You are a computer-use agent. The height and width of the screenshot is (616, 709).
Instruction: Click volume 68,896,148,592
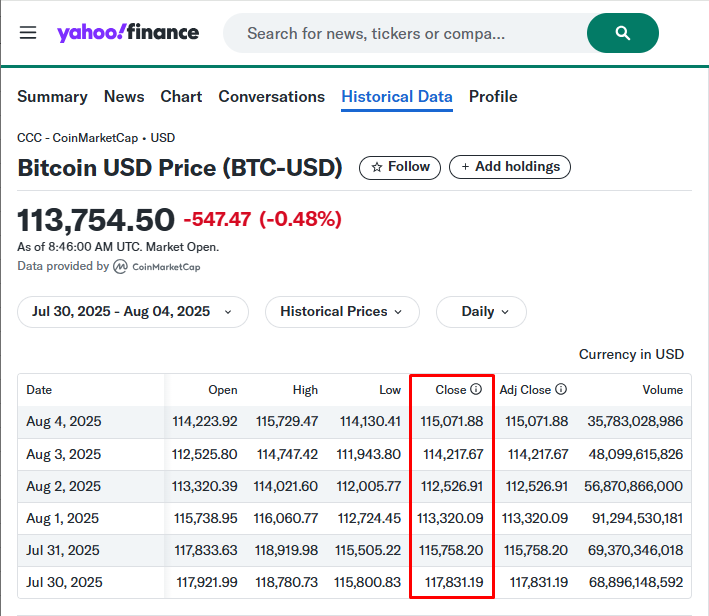tap(636, 583)
